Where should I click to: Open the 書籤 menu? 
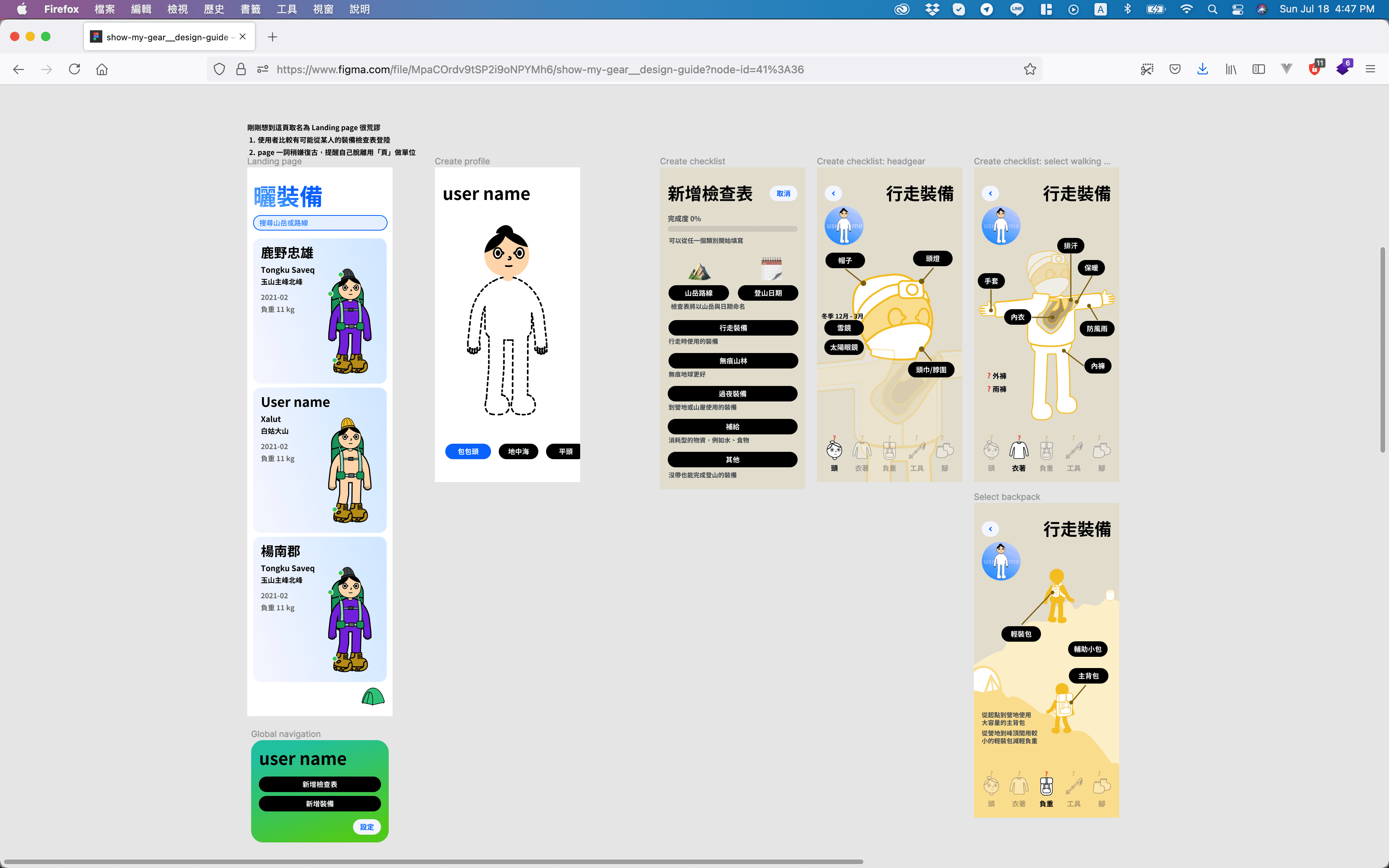250,9
